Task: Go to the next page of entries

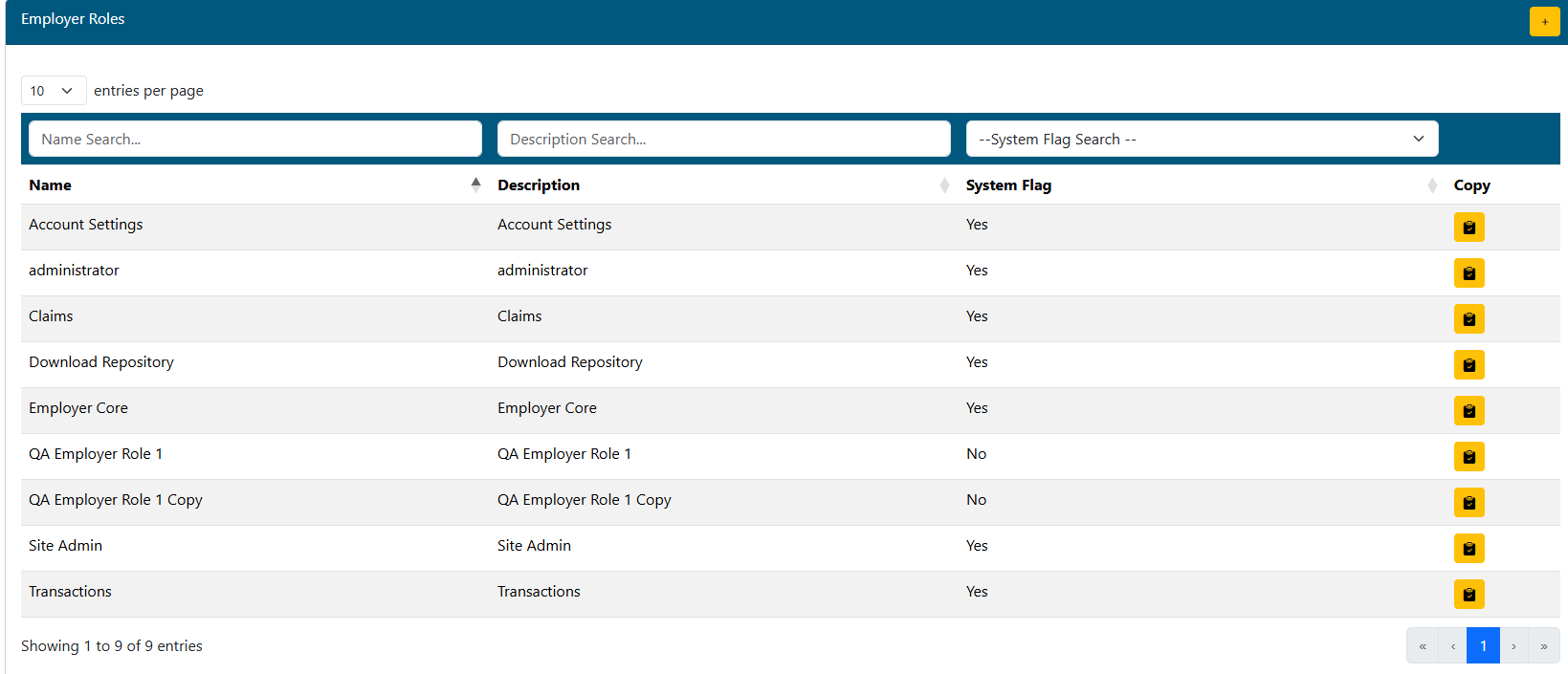Action: click(x=1513, y=646)
